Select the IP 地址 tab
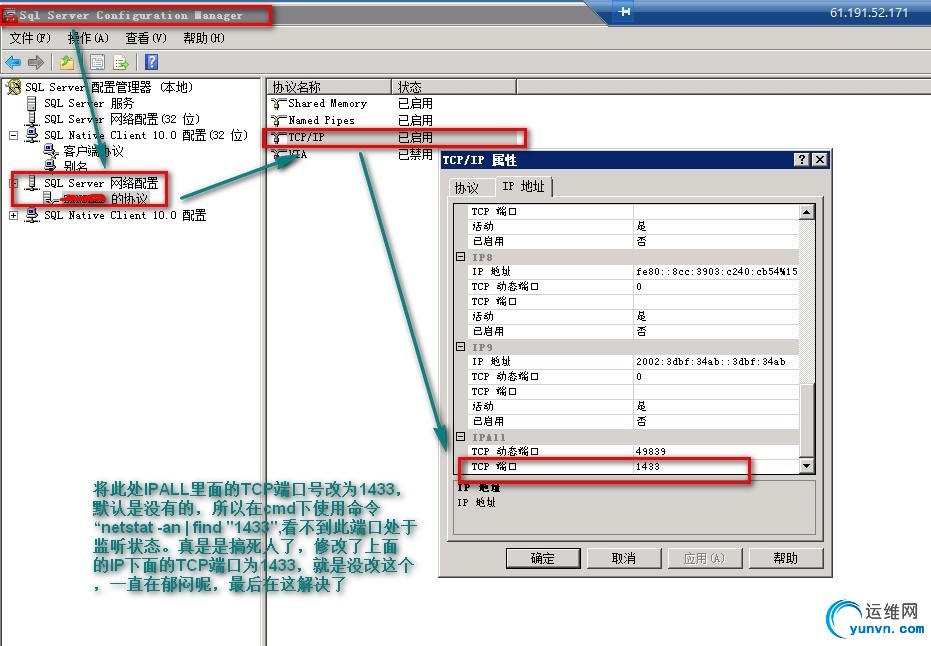The height and width of the screenshot is (646, 931). pyautogui.click(x=523, y=186)
